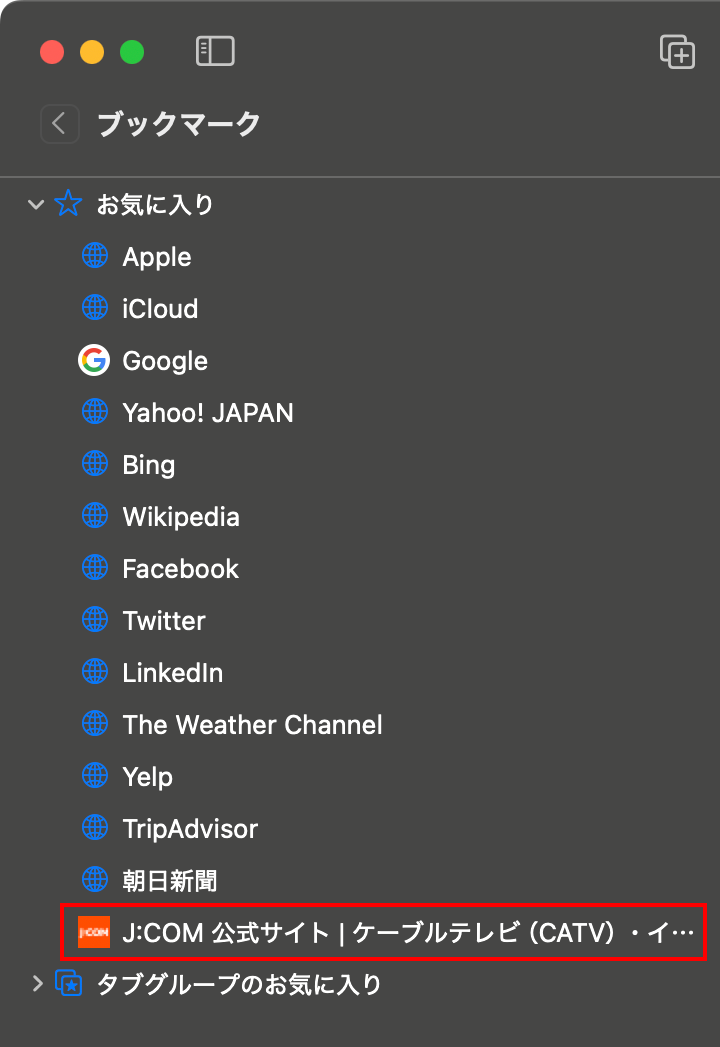Image resolution: width=720 pixels, height=1047 pixels.
Task: Close the window with the red button
Action: click(x=52, y=52)
